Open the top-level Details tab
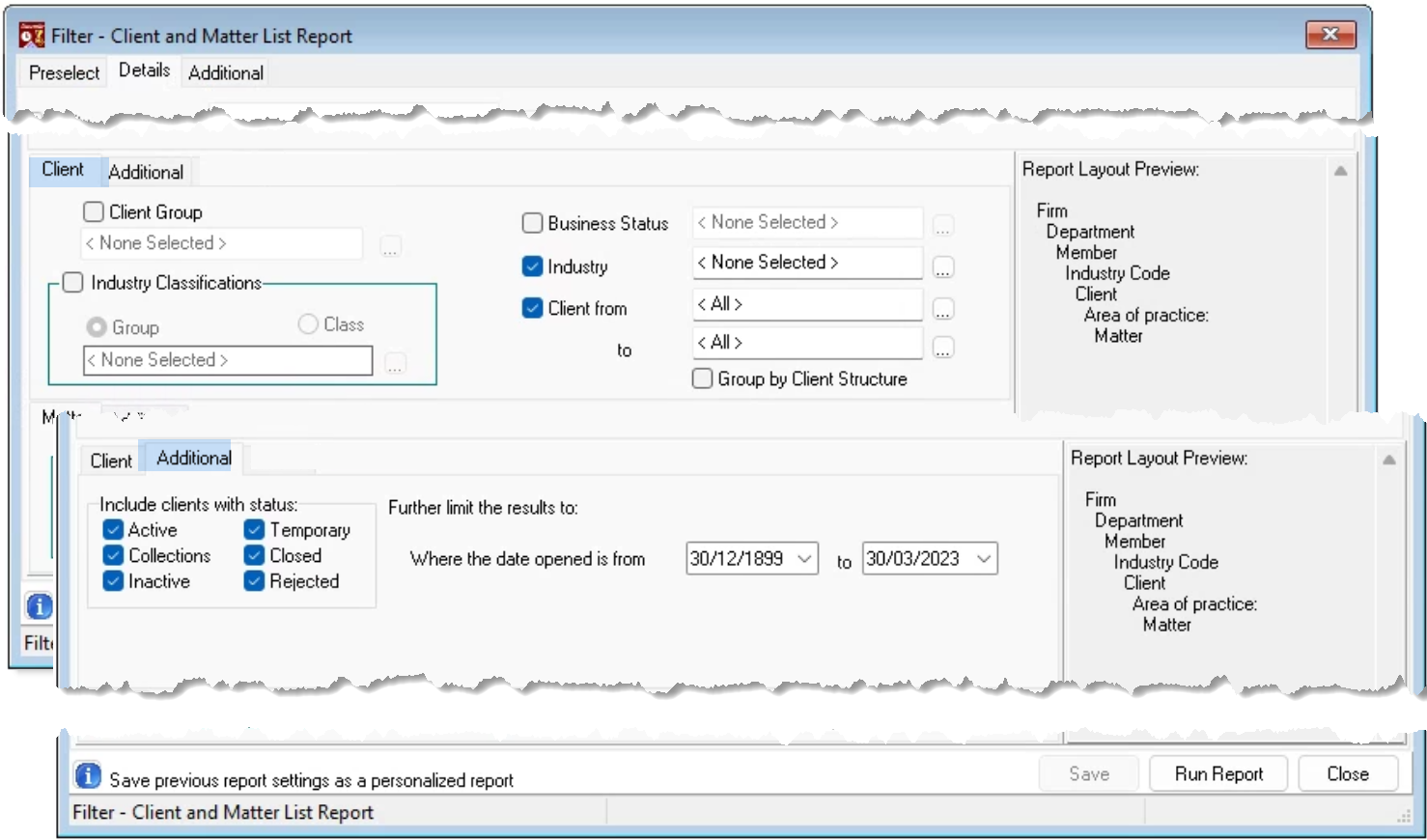 (145, 70)
